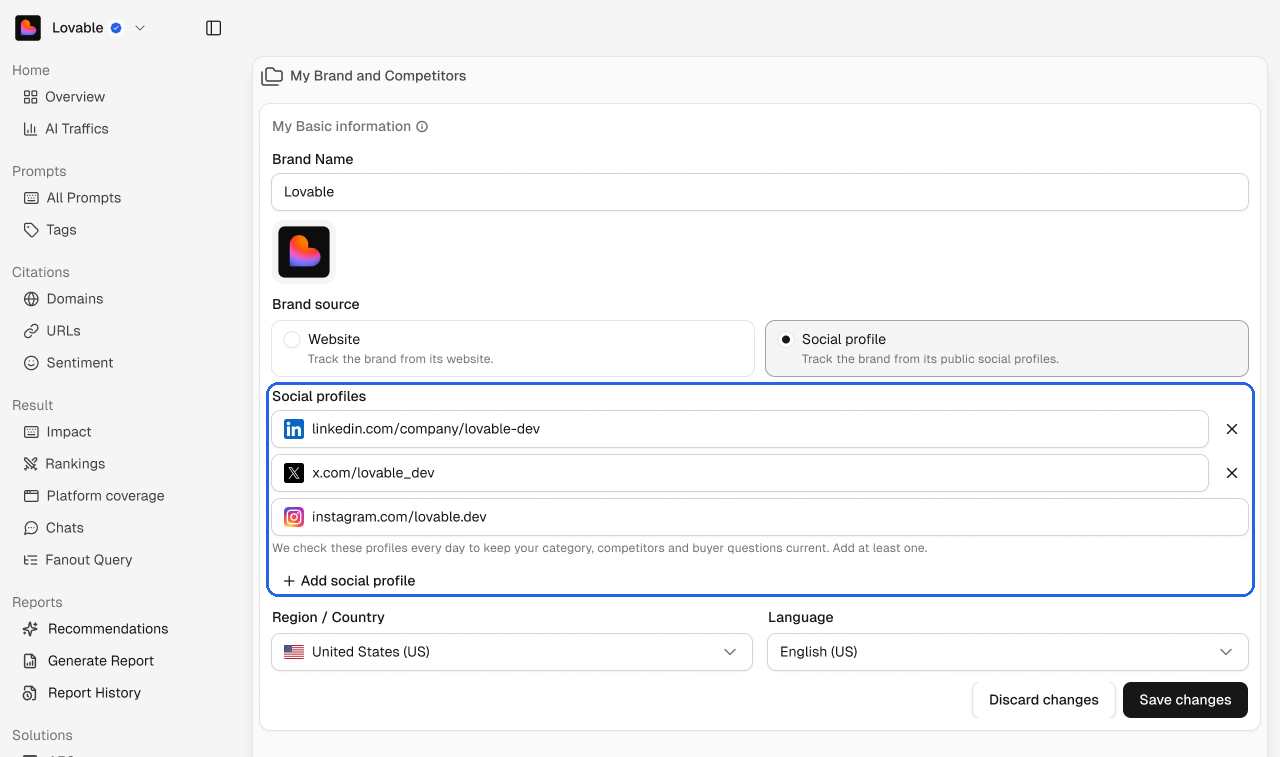Edit the instagram.com/lovable.dev profile field

coord(760,517)
